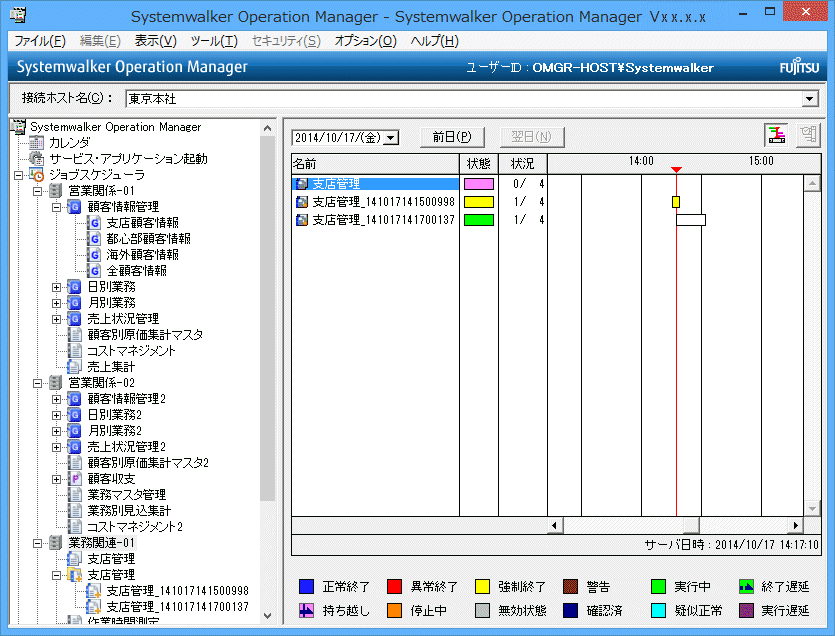Click the pink status swatch of 支店管理

479,184
